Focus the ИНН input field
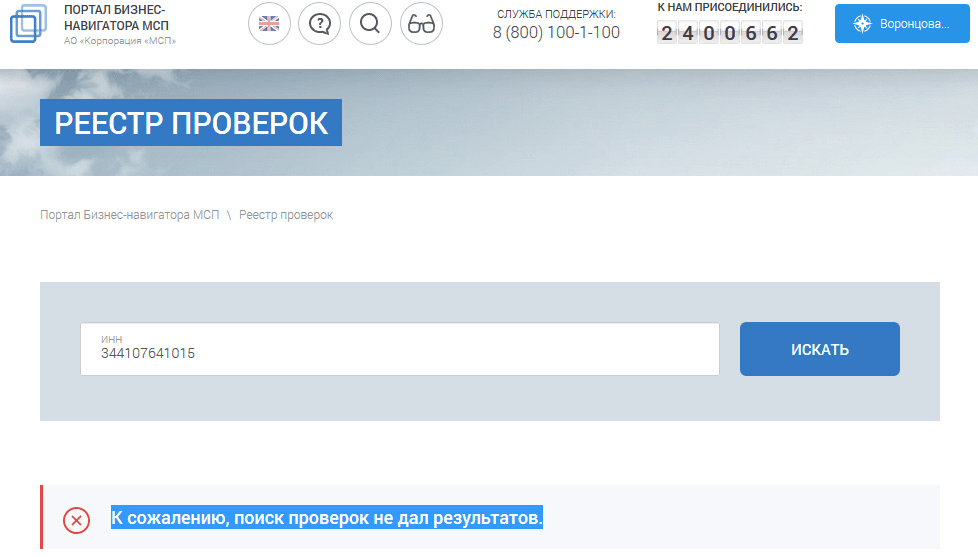 tap(399, 350)
